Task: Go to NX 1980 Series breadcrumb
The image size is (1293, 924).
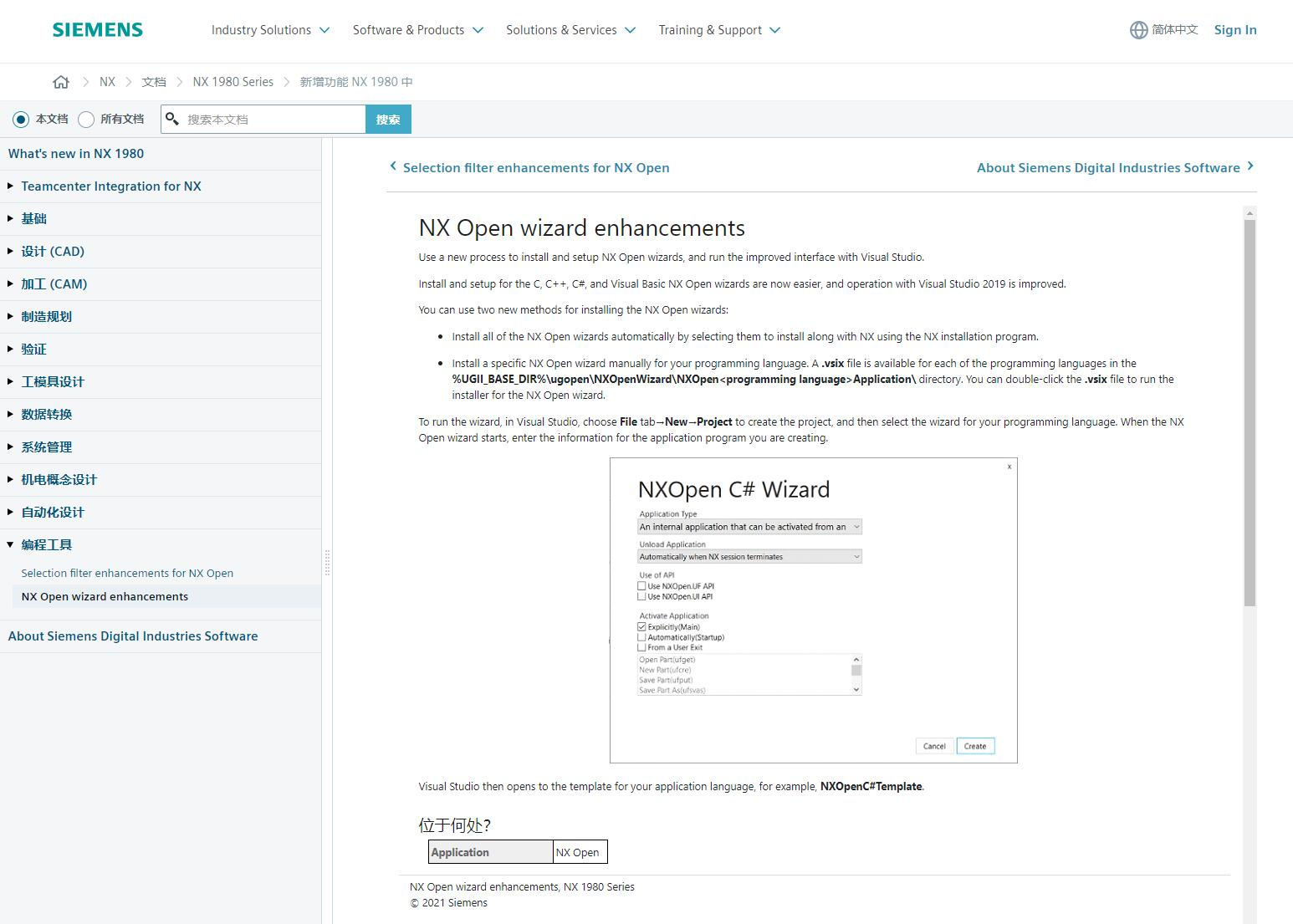Action: pyautogui.click(x=233, y=82)
